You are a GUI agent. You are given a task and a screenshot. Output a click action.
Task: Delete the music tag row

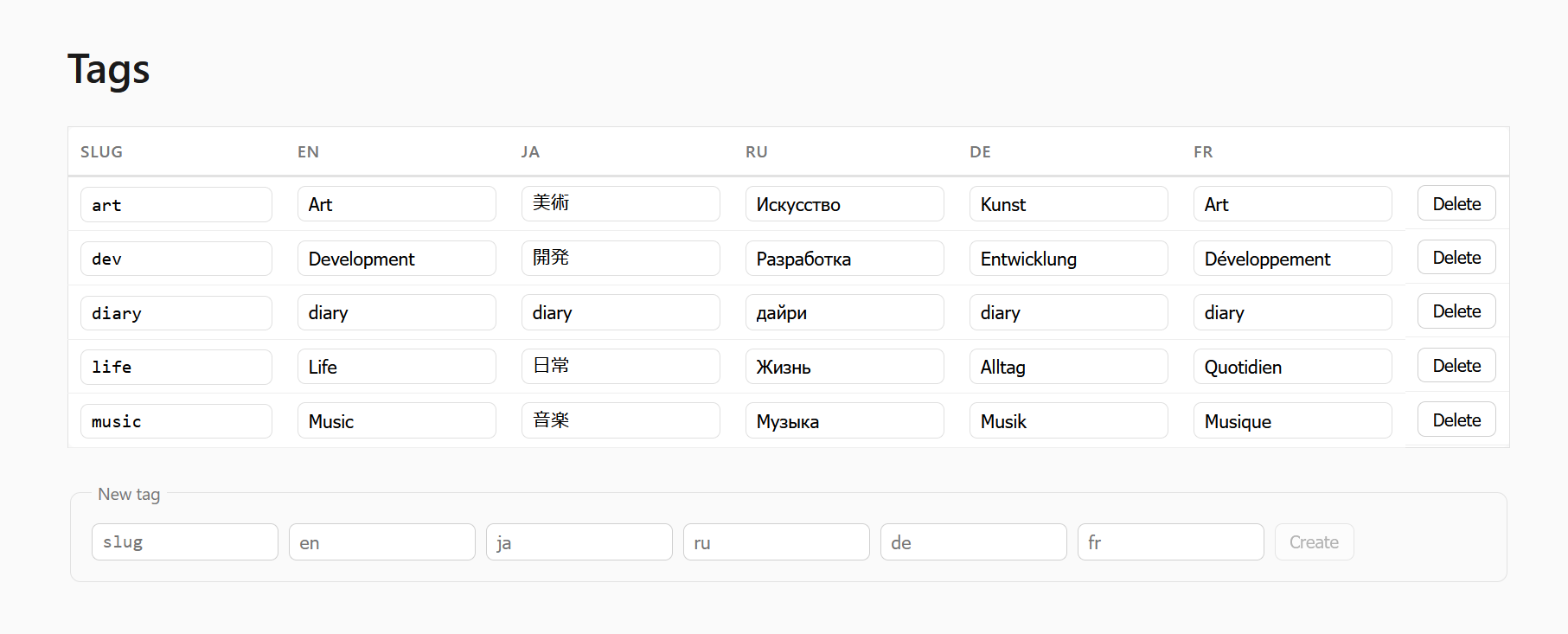point(1456,419)
